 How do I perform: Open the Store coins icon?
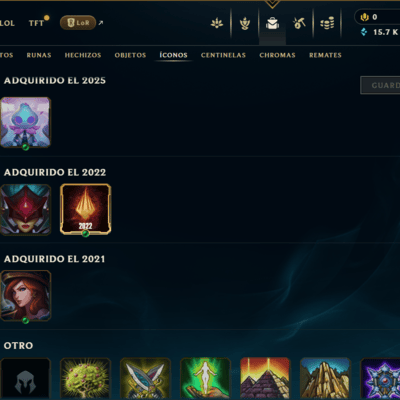(327, 24)
